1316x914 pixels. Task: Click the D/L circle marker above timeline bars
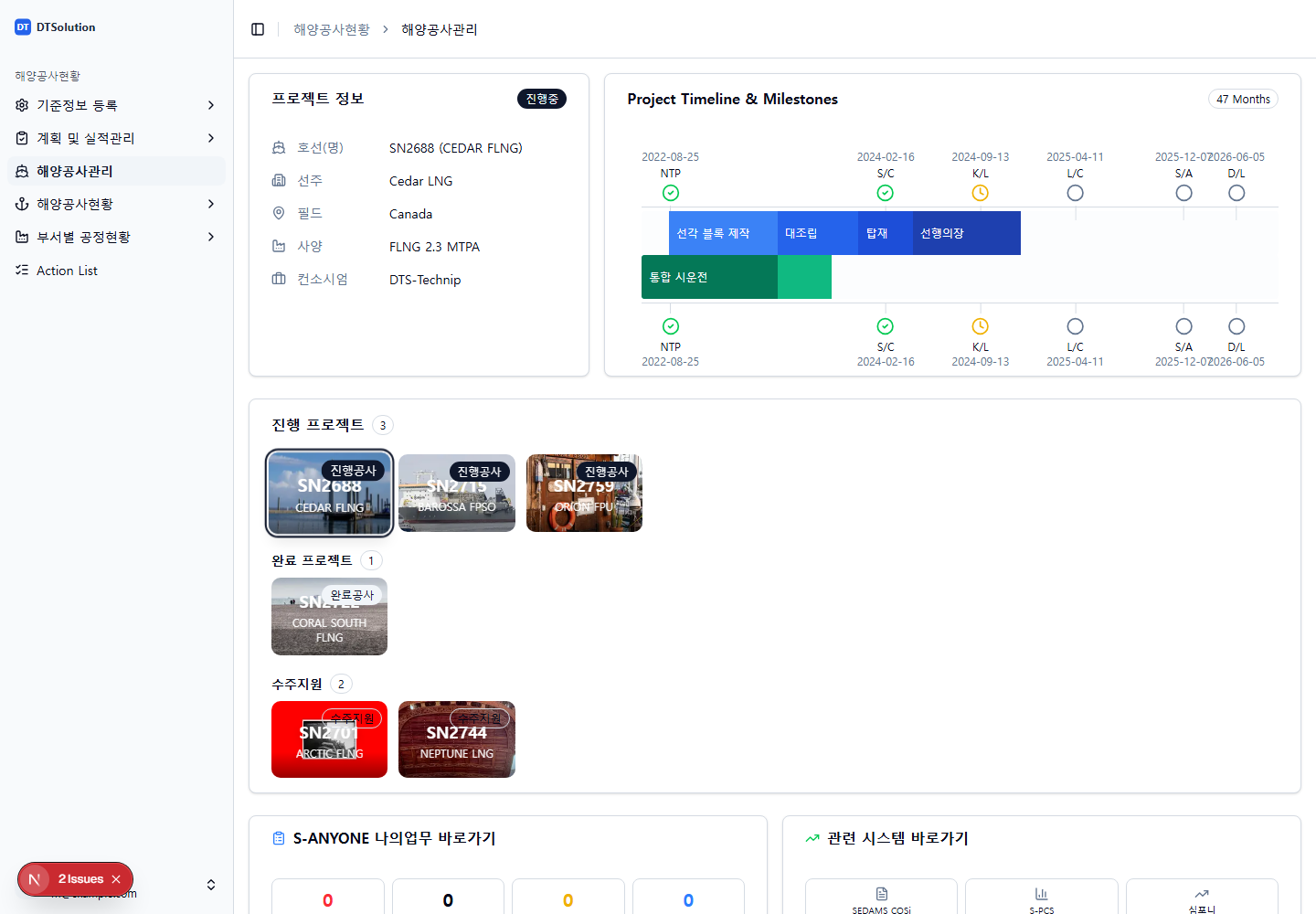click(x=1236, y=193)
